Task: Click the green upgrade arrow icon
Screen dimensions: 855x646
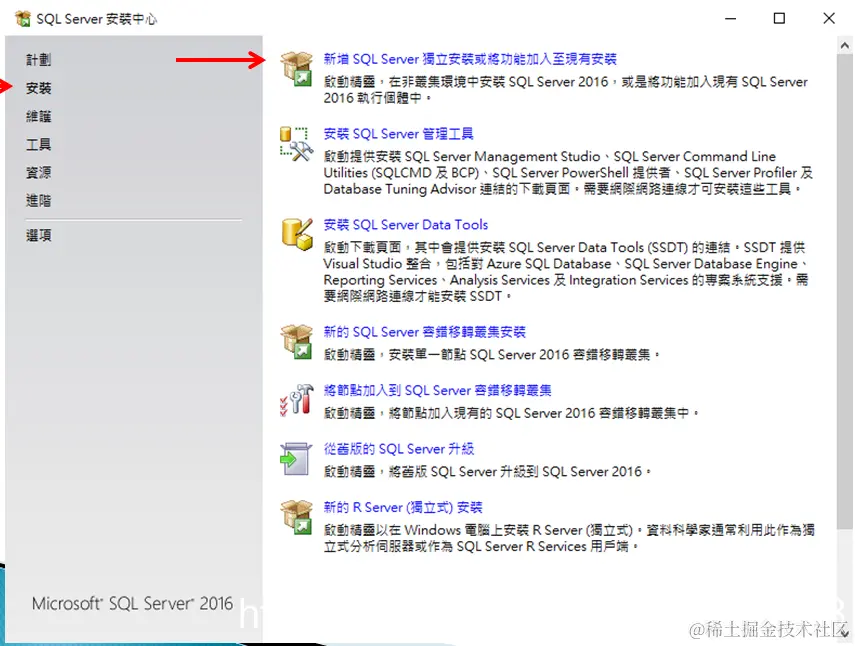Action: [x=296, y=460]
